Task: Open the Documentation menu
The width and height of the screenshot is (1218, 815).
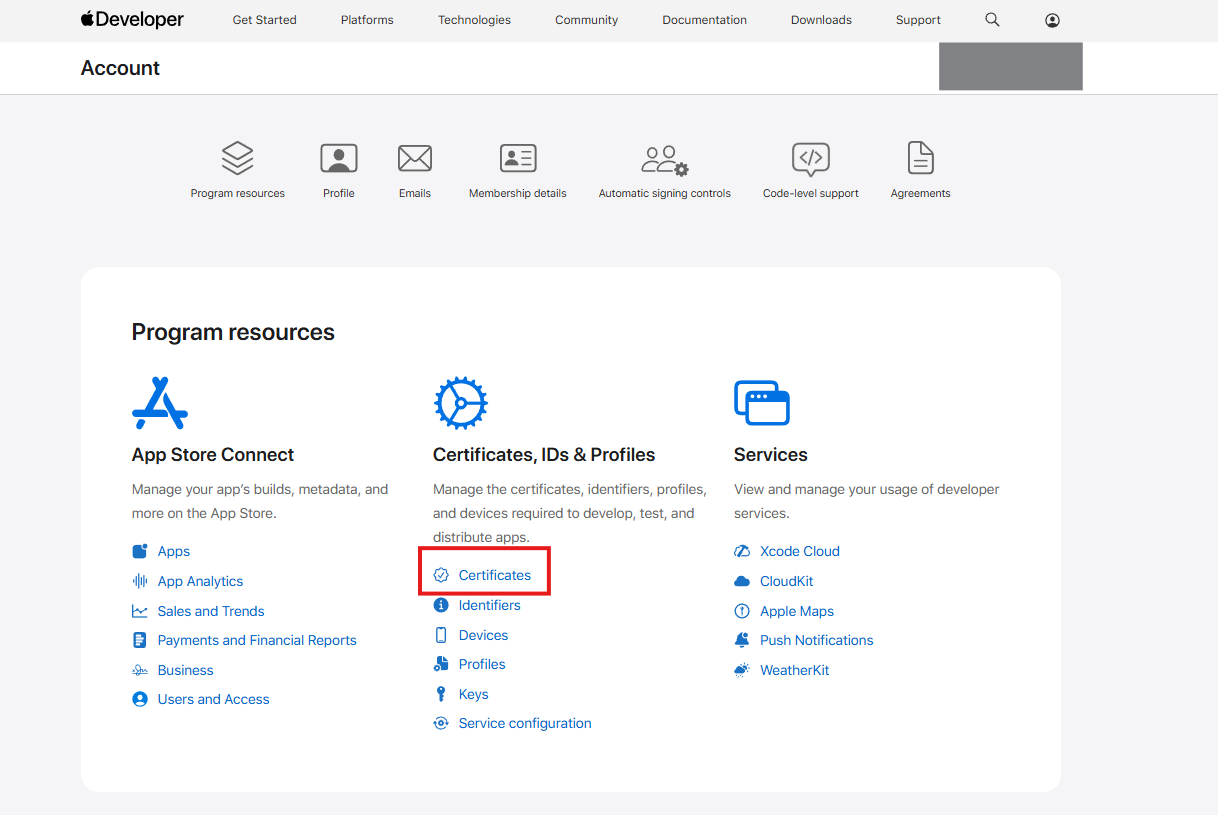Action: tap(705, 20)
